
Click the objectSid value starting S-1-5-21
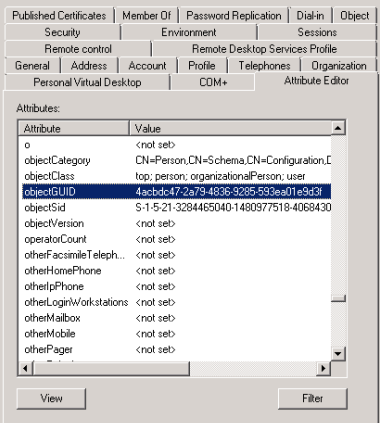pos(233,207)
